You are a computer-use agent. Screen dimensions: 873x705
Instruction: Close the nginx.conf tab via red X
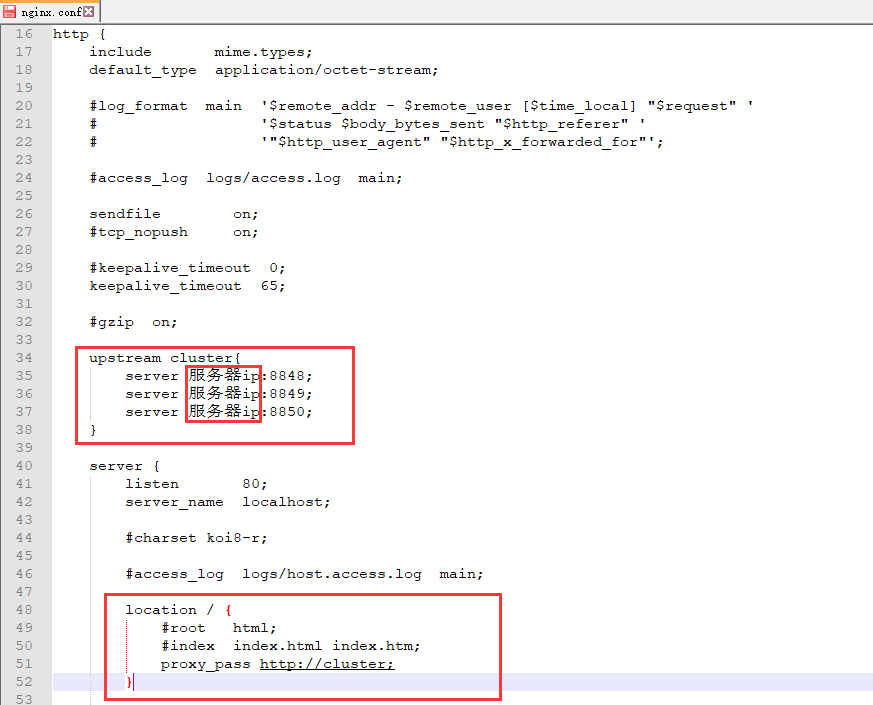coord(89,11)
